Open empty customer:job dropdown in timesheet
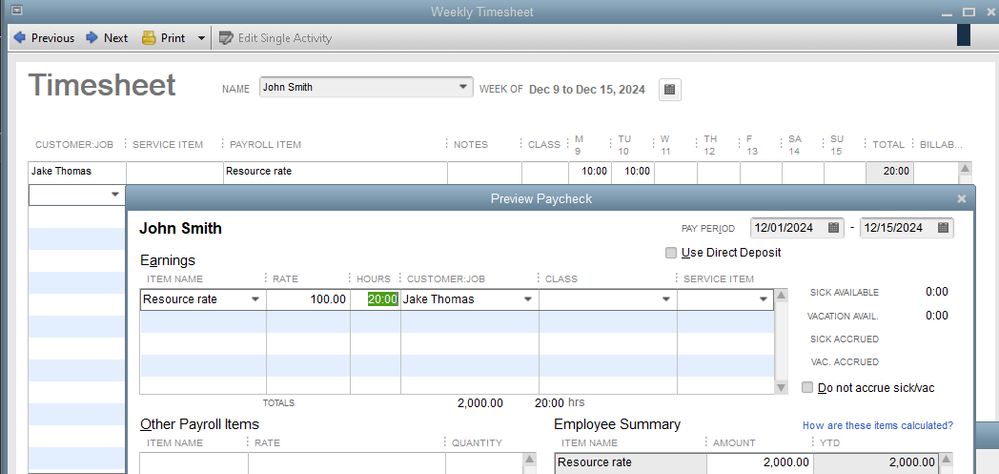 [115, 194]
